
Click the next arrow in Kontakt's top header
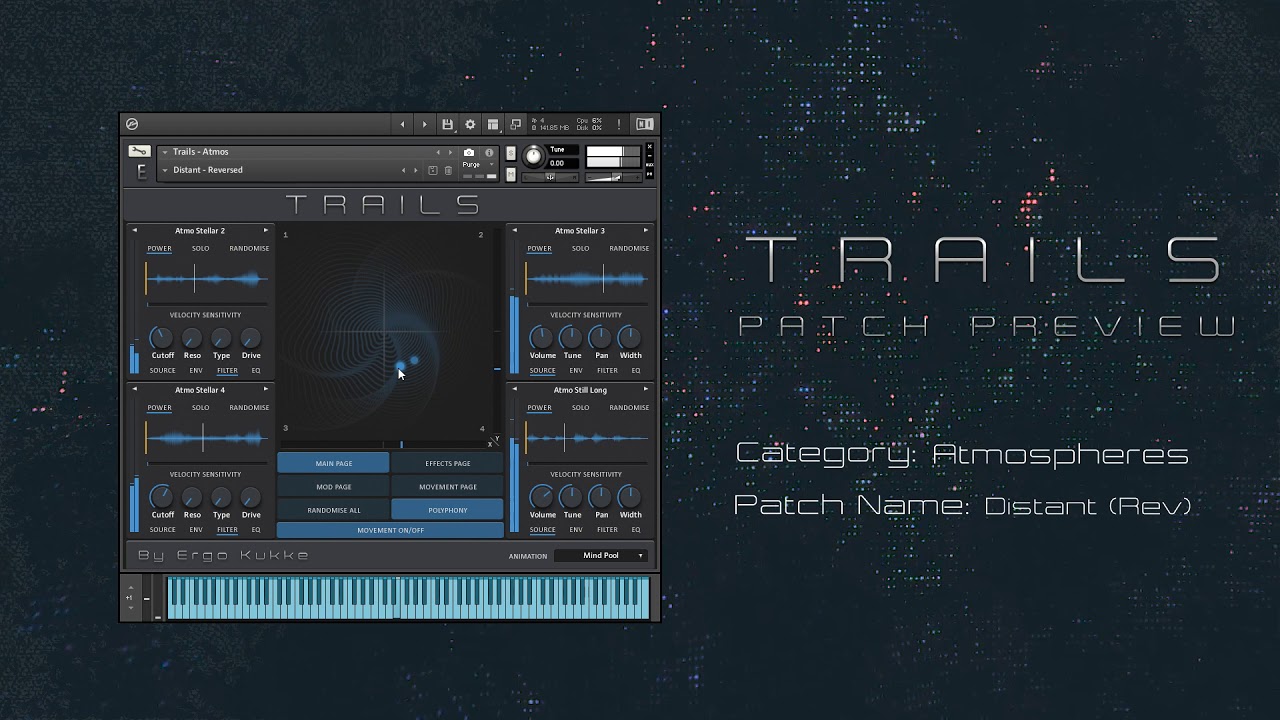point(425,124)
